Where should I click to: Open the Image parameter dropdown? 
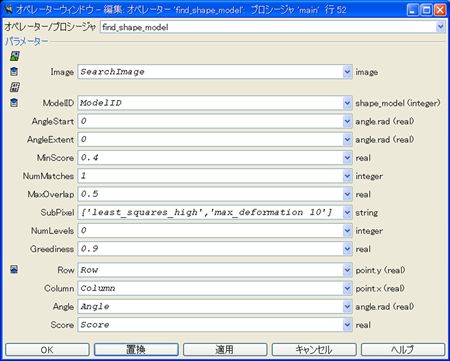click(347, 72)
